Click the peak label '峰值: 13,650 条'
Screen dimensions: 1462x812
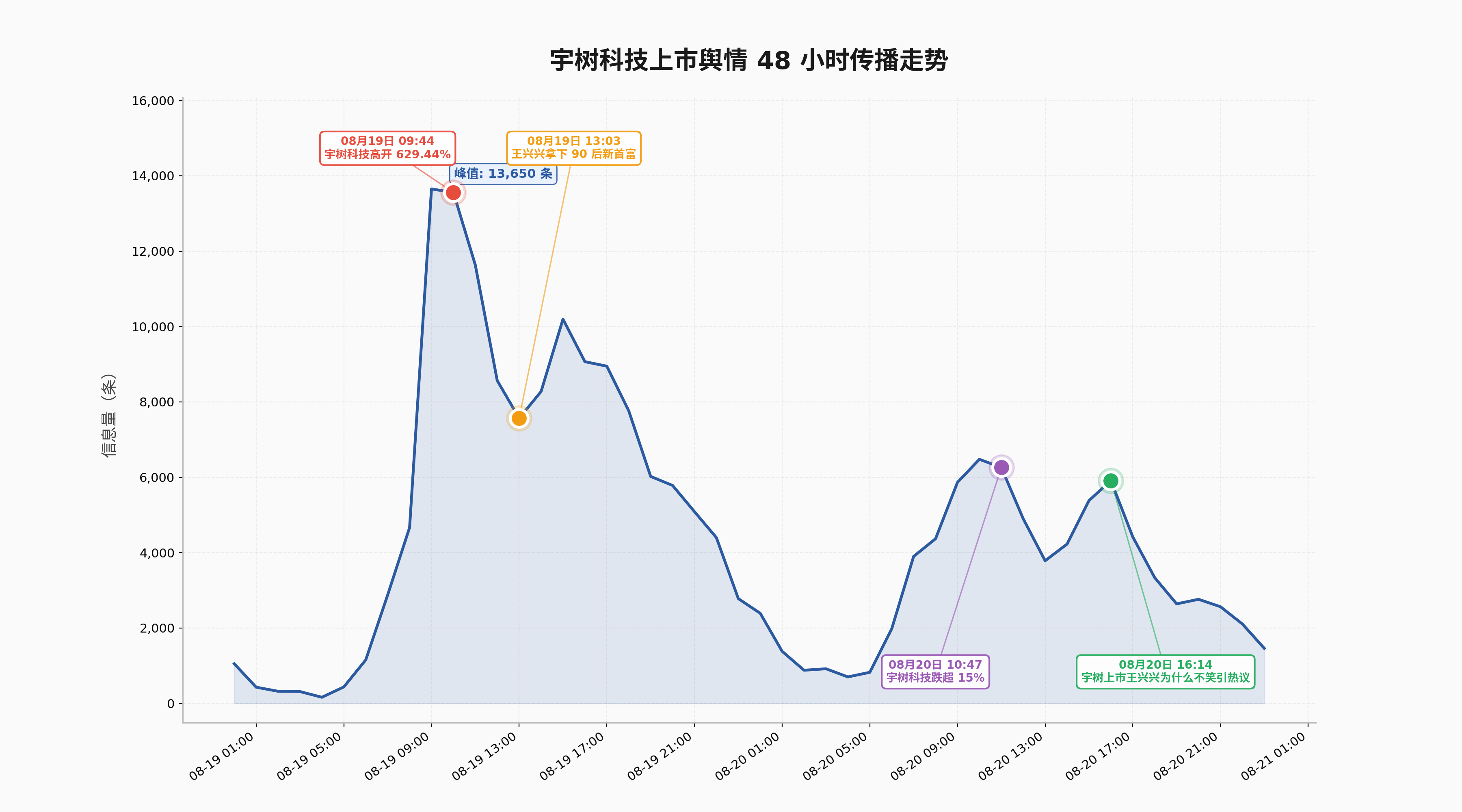click(x=504, y=174)
